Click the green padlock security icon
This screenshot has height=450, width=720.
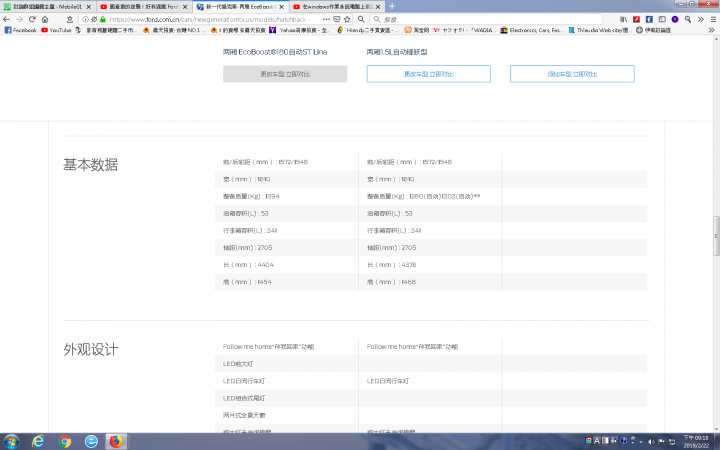click(103, 19)
